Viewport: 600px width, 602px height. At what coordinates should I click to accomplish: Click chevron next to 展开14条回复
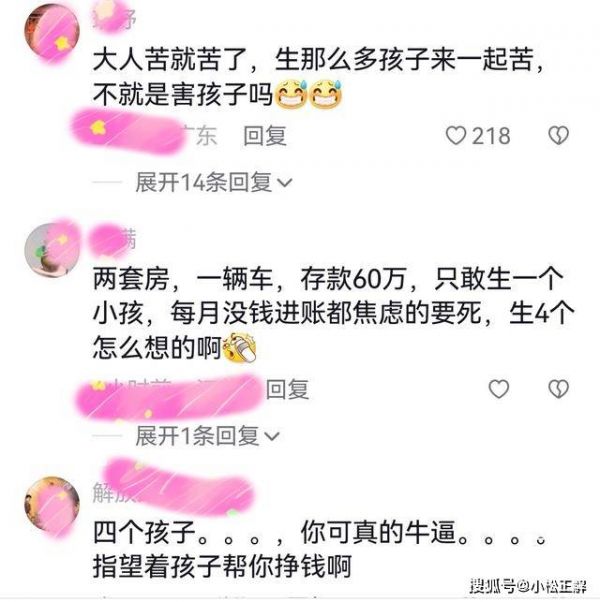284,183
